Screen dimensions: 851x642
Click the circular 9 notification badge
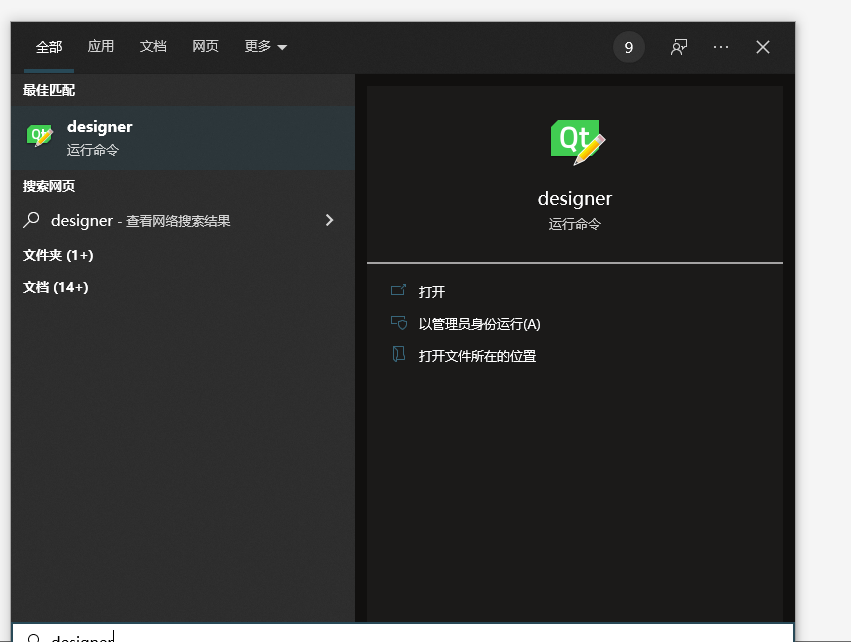coord(629,46)
